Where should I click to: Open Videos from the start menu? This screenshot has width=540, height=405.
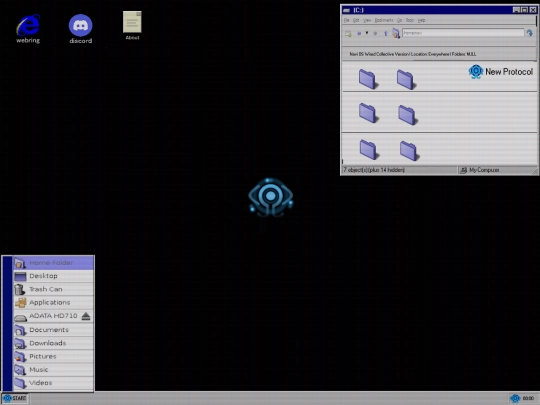tap(53, 383)
